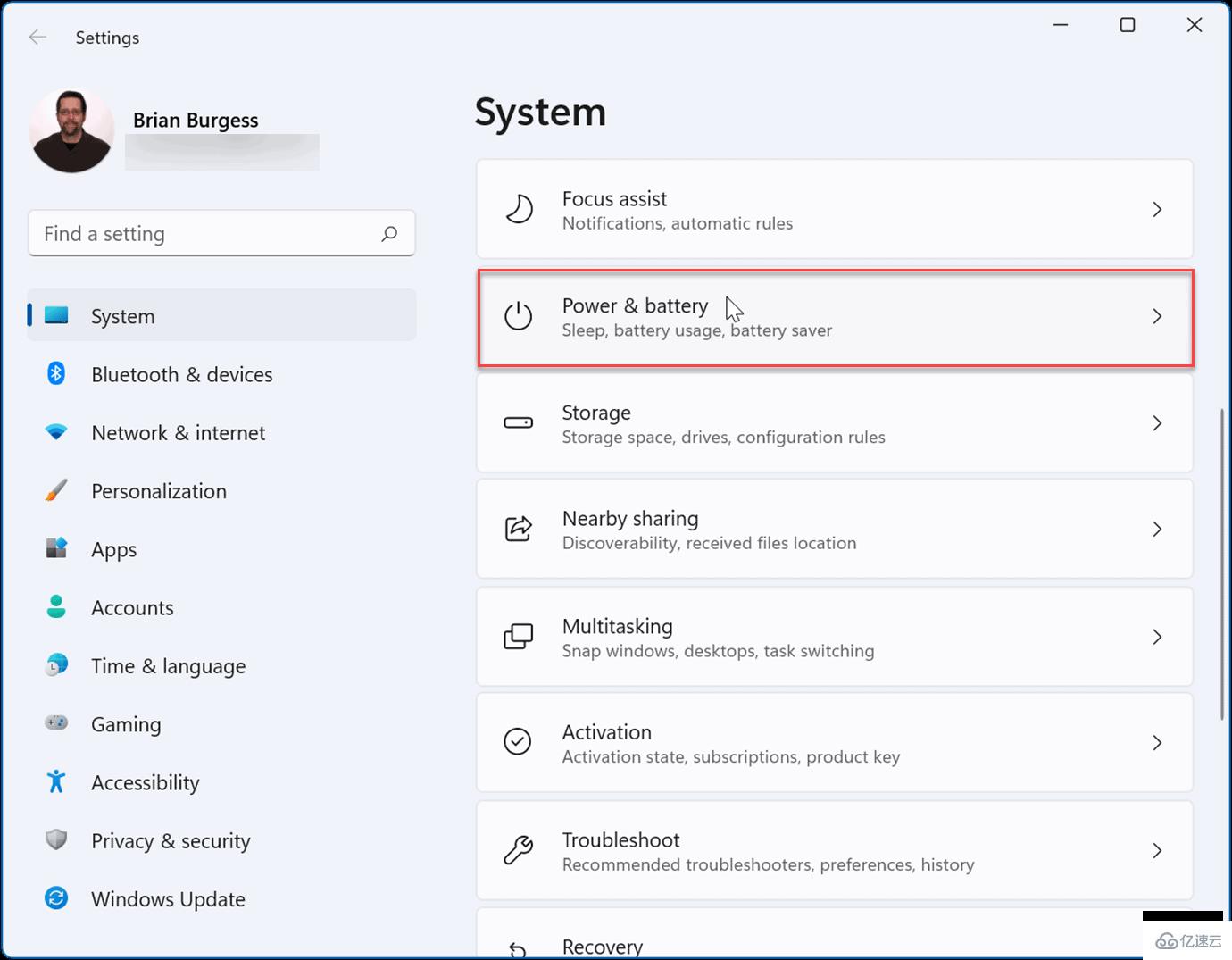Open the Windows Update section

point(168,899)
